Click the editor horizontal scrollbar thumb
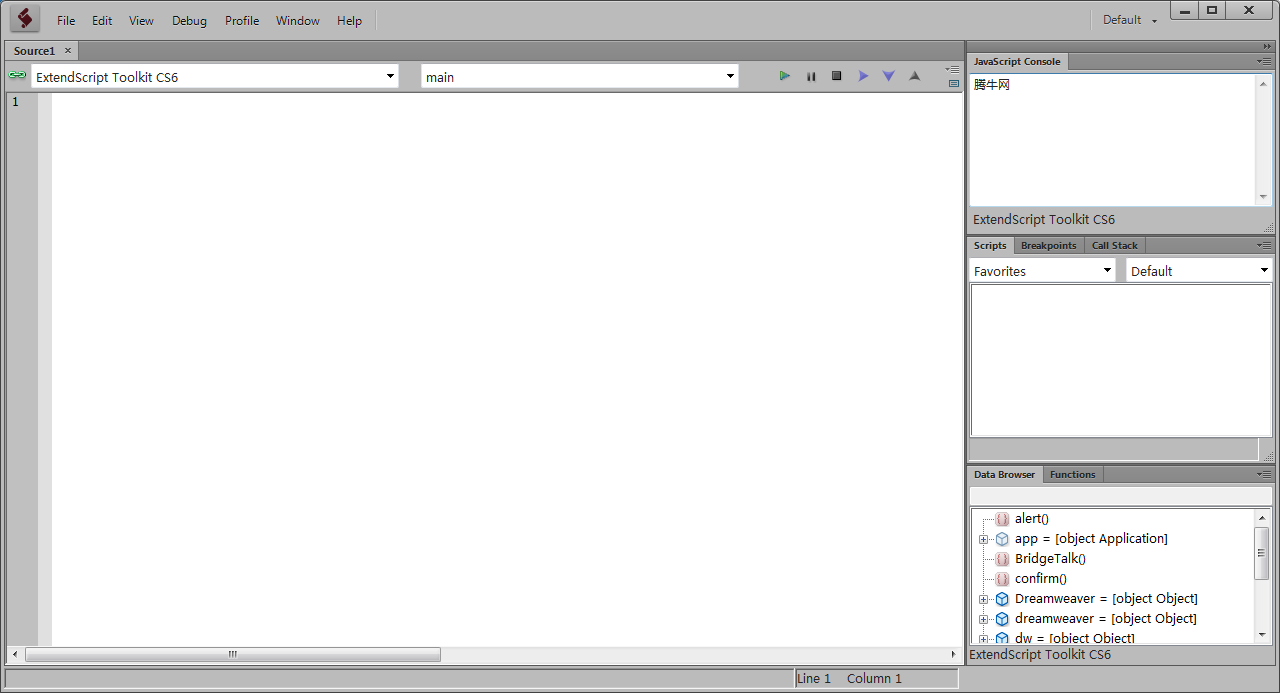The height and width of the screenshot is (693, 1280). coord(232,655)
